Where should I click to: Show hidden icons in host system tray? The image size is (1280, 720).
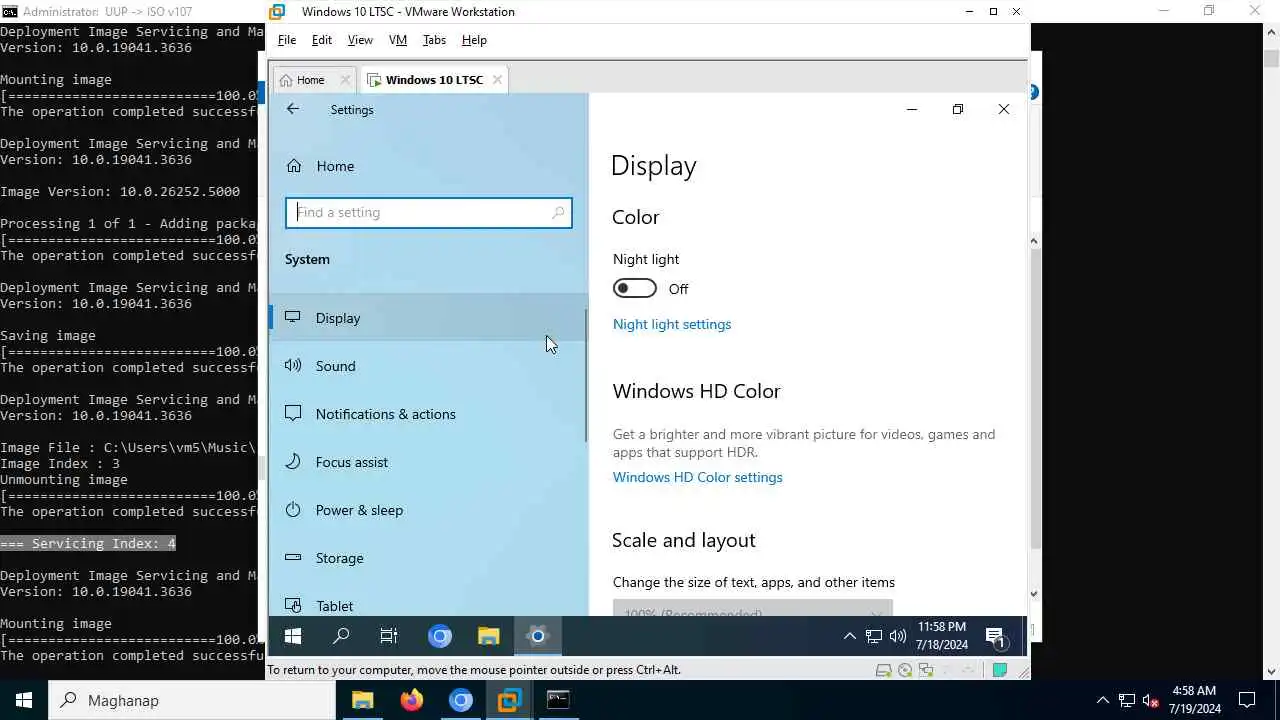(1102, 700)
